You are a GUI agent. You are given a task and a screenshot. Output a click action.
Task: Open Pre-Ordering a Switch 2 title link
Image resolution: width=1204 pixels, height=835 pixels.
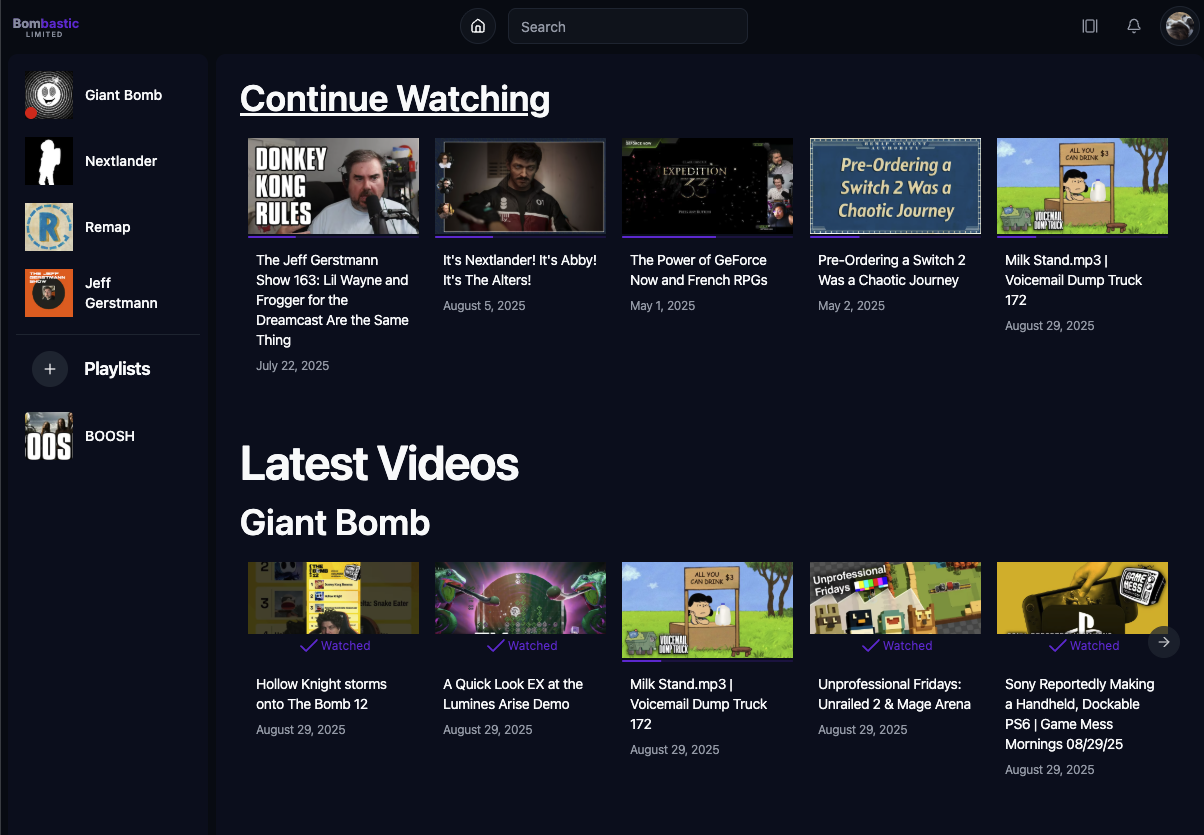[x=892, y=270]
